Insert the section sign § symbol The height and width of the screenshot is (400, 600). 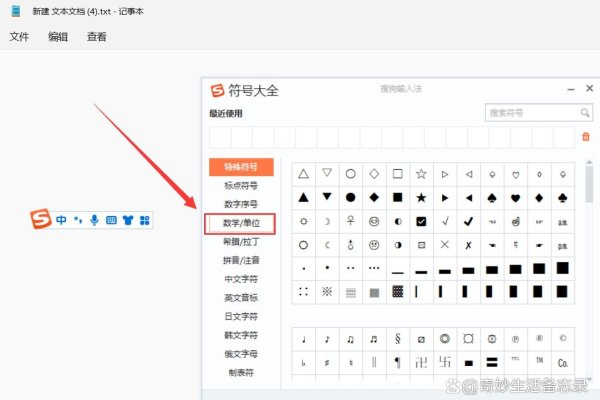click(398, 339)
